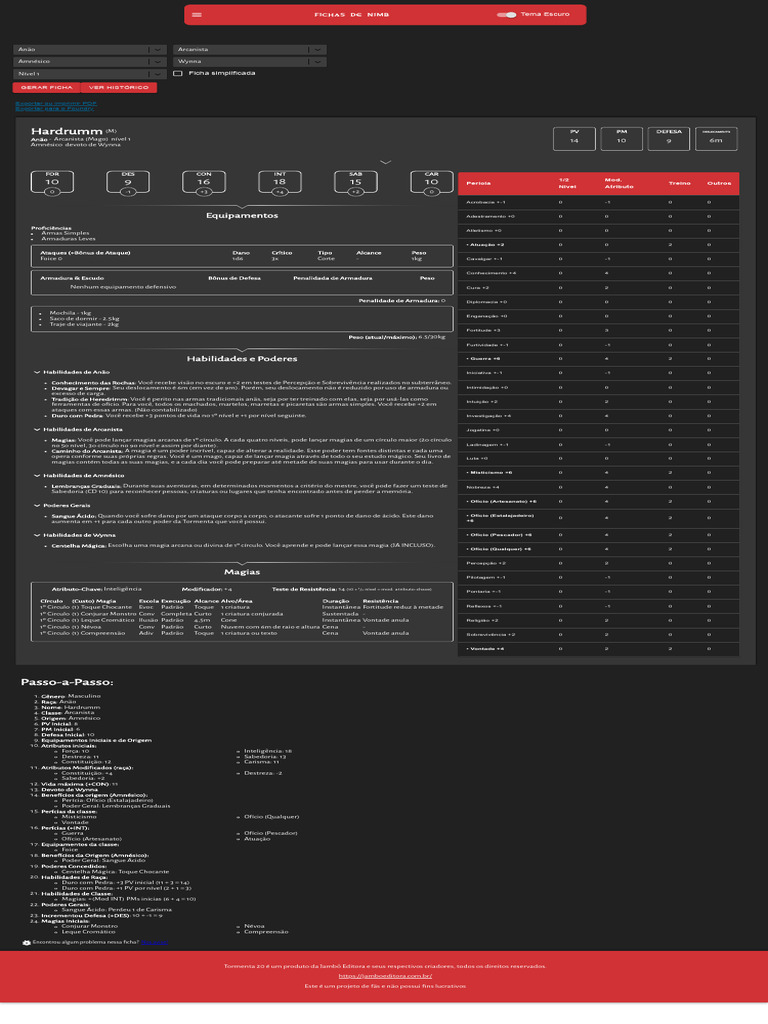Collapse the Habilidades de Wynna chevron

click(x=37, y=536)
